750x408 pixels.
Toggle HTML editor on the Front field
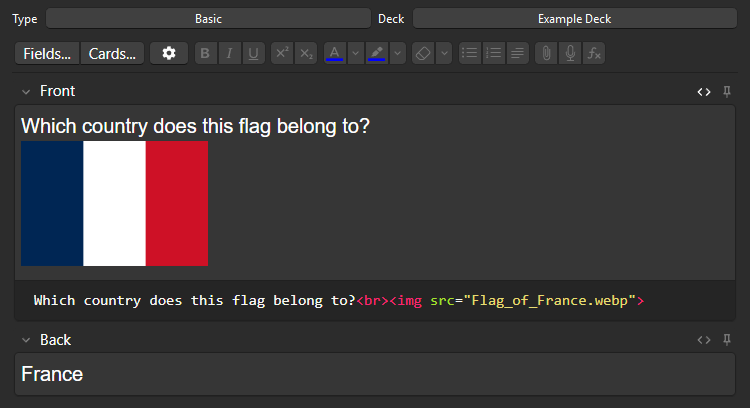tap(704, 91)
